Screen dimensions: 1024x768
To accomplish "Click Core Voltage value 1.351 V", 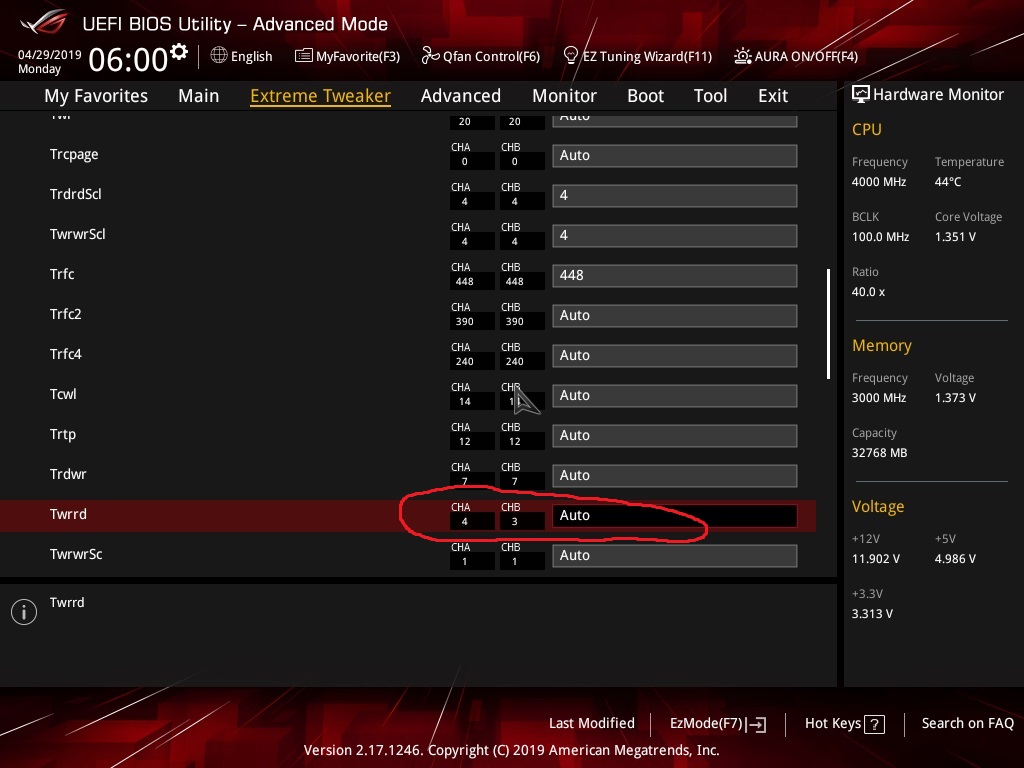I will (x=955, y=236).
